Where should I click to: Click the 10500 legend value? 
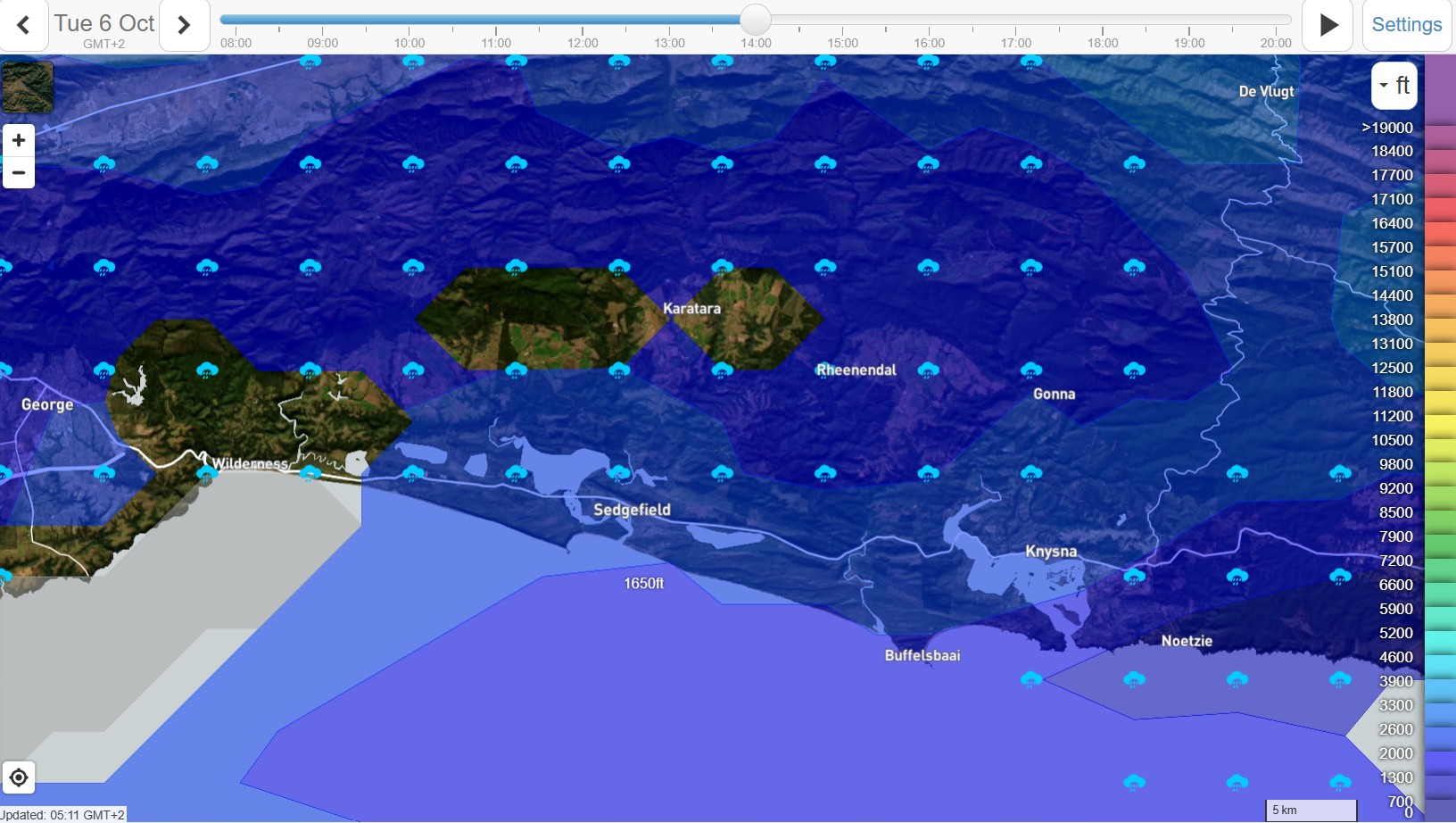(x=1393, y=440)
